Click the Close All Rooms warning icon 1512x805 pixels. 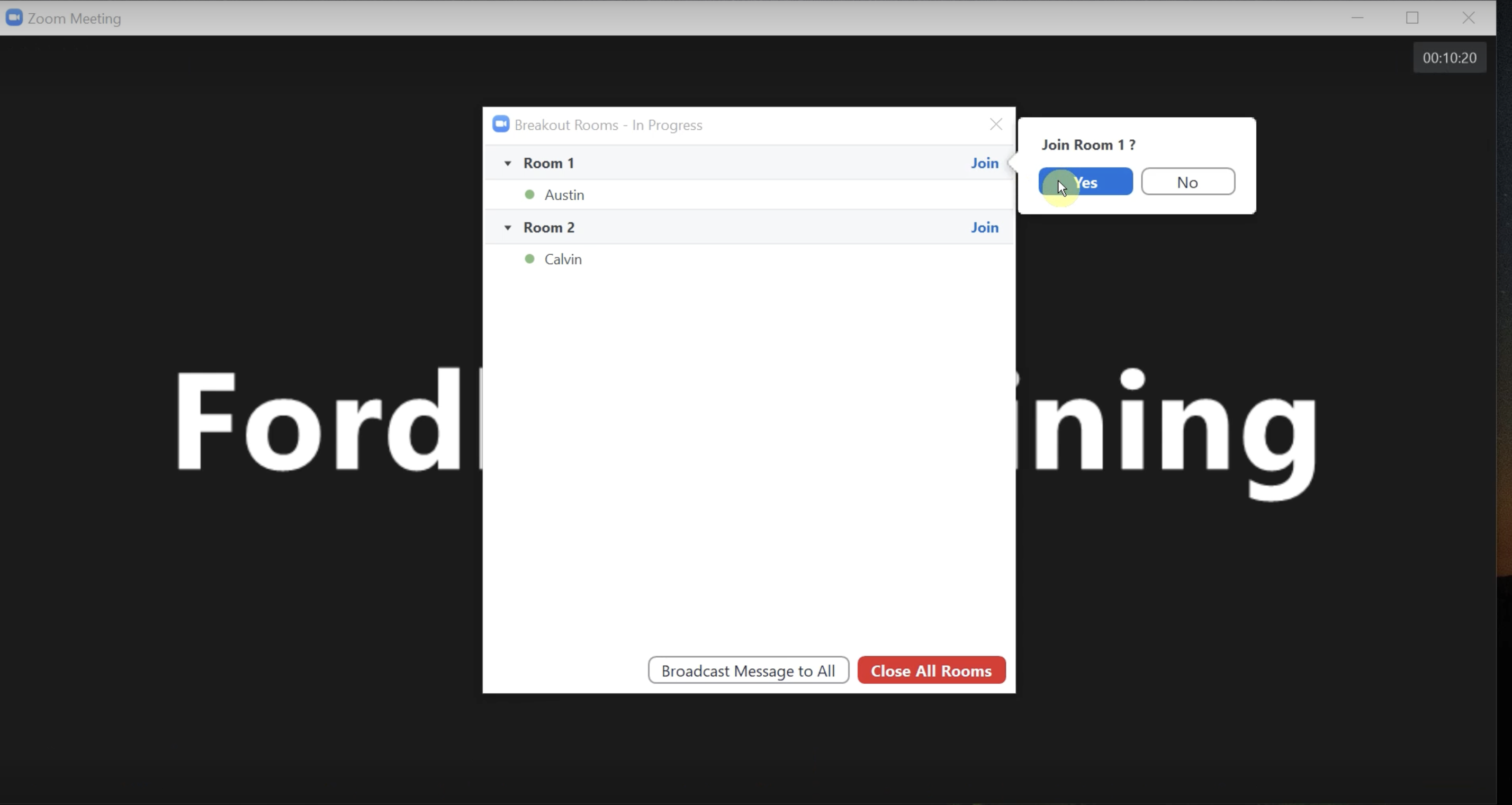pos(929,670)
